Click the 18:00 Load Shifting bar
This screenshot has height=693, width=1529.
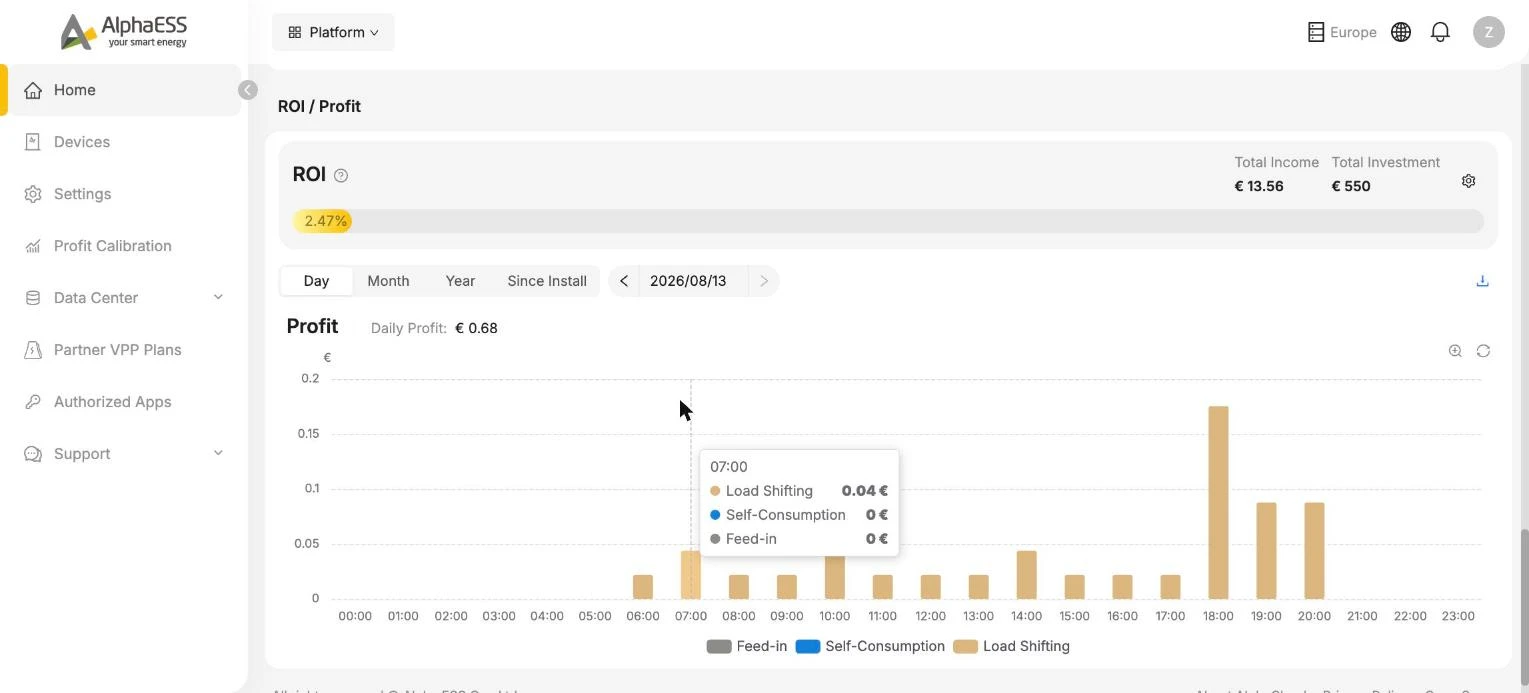1218,503
